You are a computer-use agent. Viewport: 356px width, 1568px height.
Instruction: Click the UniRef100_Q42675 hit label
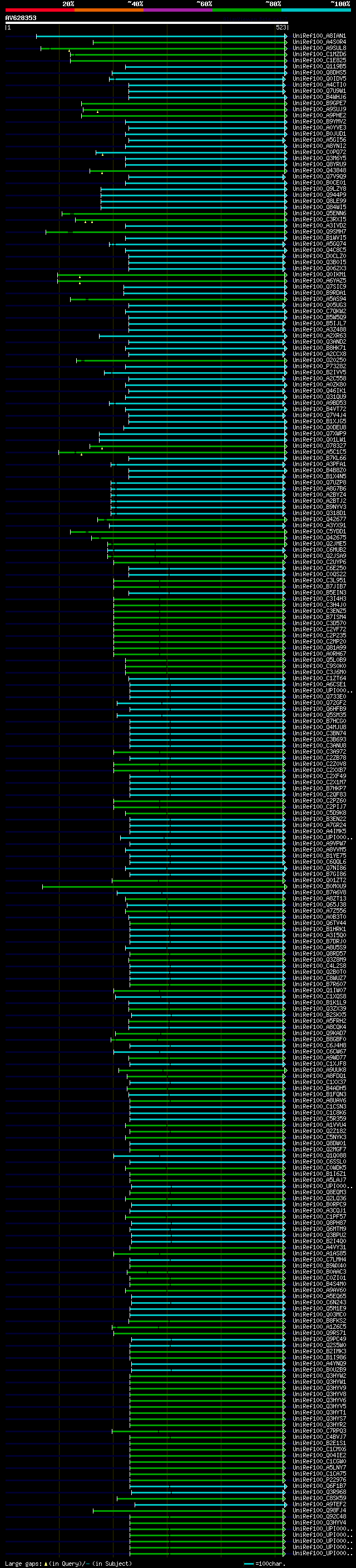pyautogui.click(x=319, y=537)
